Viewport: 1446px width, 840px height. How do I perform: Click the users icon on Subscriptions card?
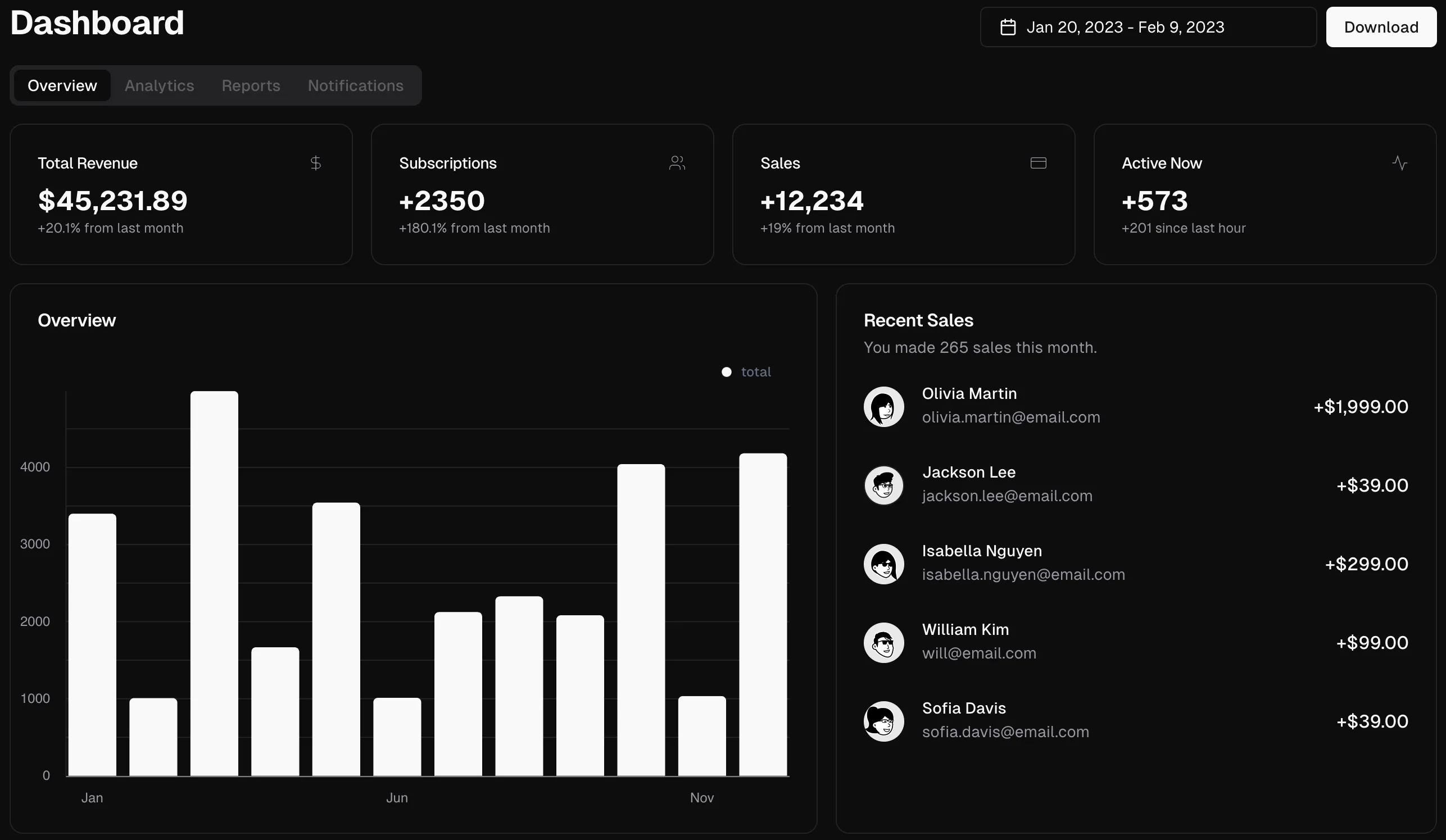pyautogui.click(x=677, y=163)
